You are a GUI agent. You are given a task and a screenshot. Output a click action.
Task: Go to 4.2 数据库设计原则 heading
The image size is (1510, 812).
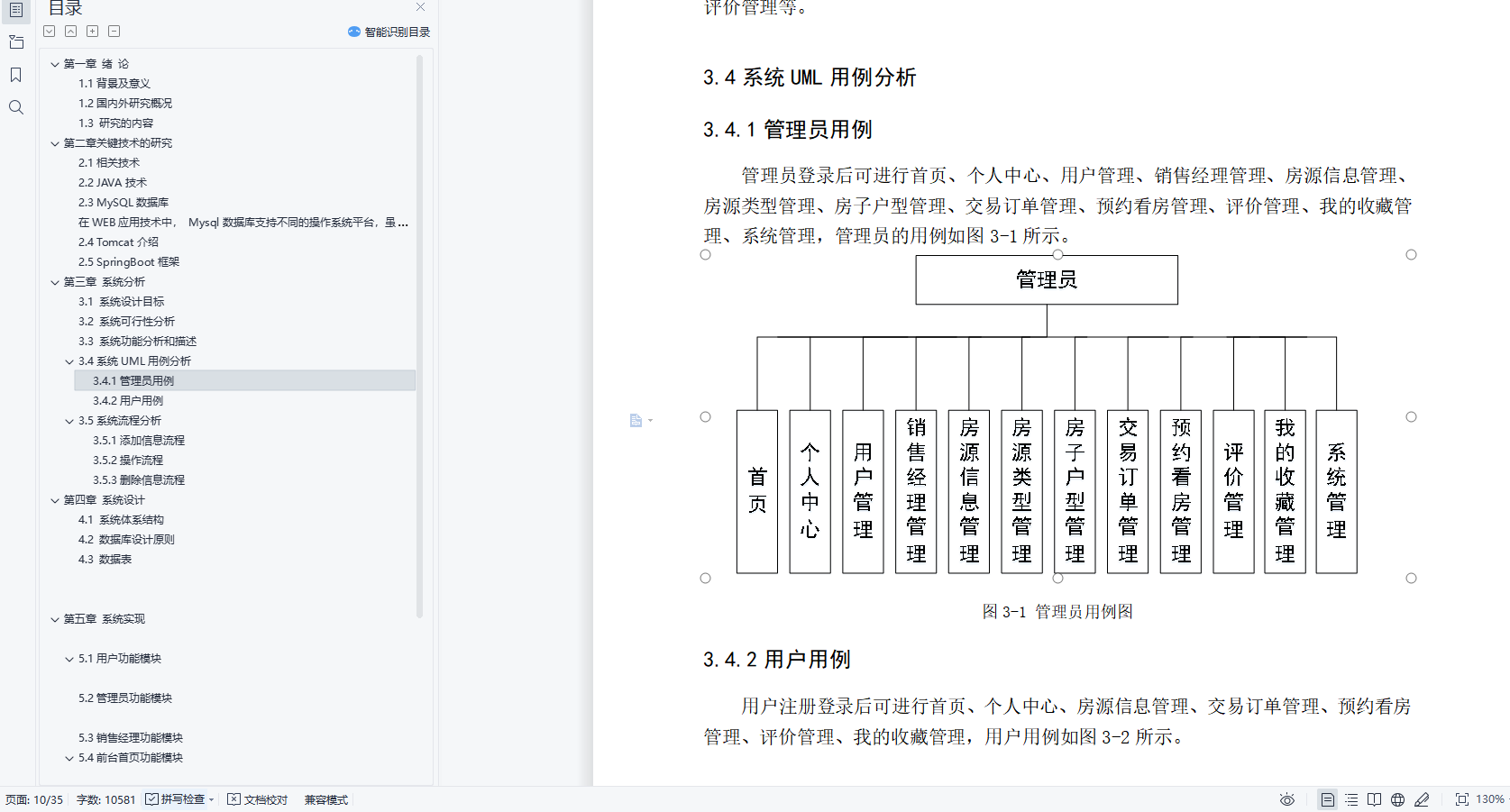[x=127, y=540]
